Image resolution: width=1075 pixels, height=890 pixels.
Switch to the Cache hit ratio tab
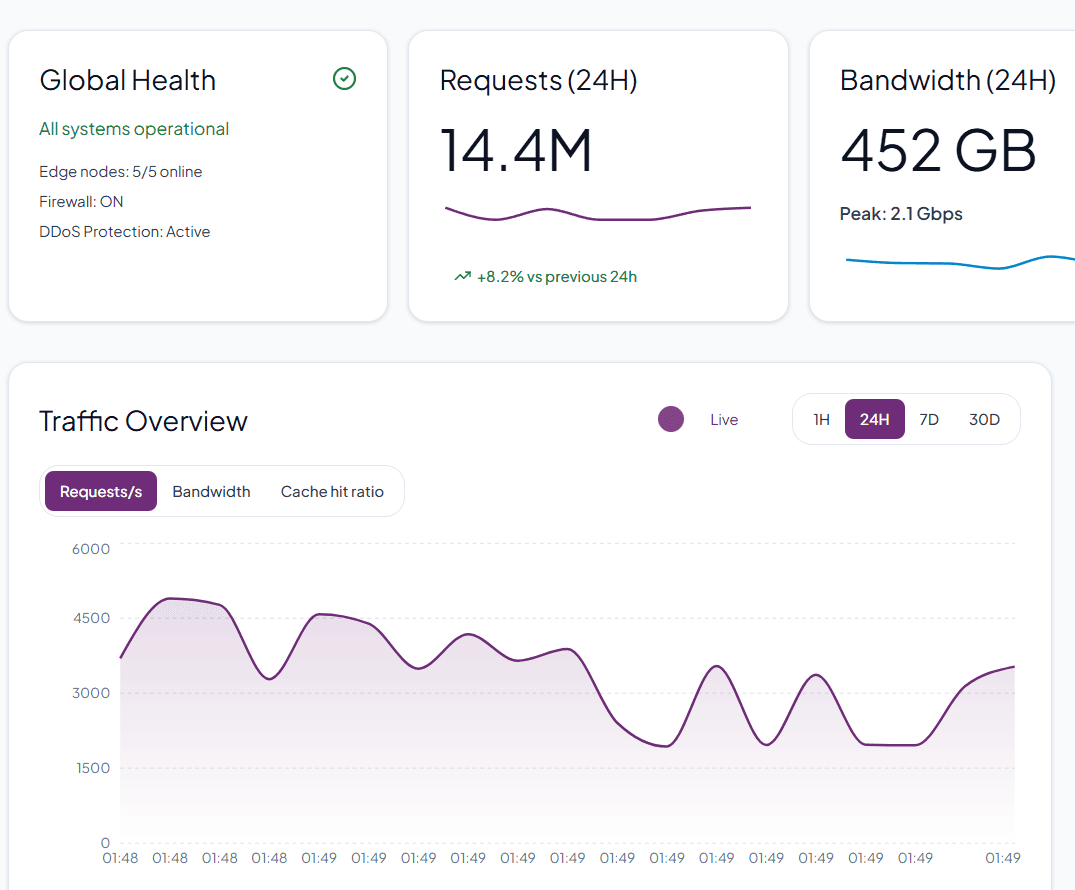[x=332, y=491]
